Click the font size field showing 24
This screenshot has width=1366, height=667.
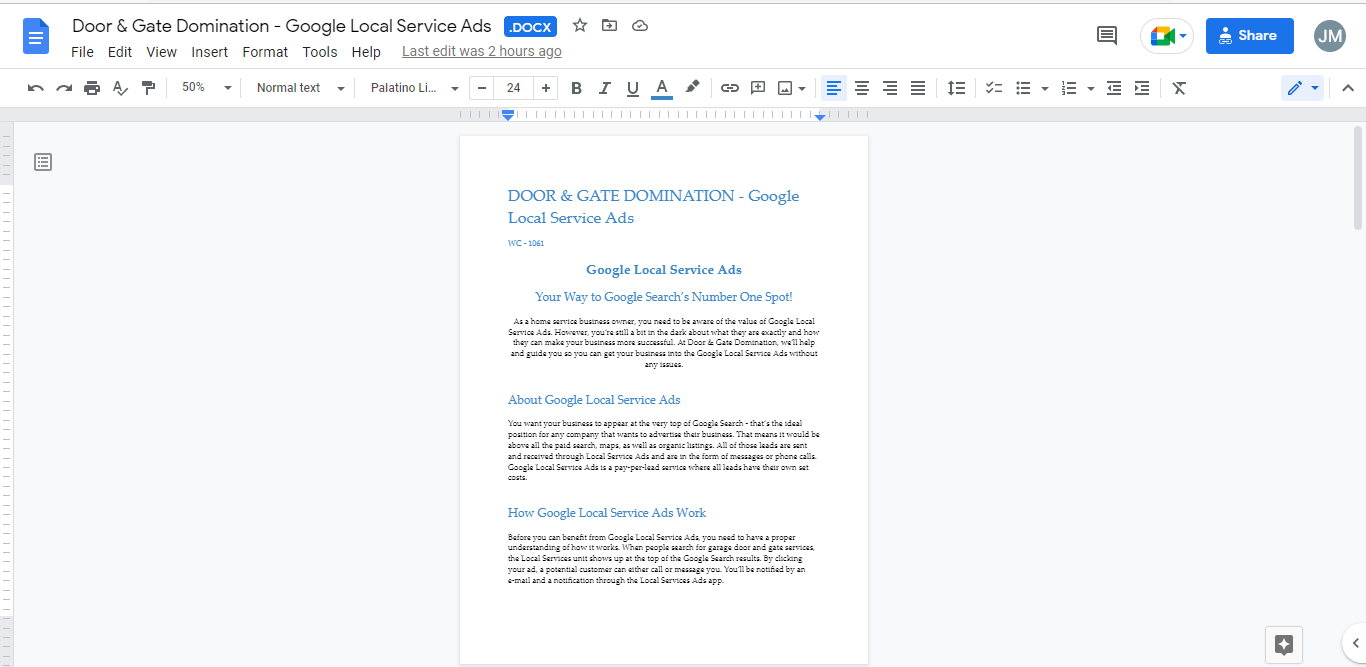(514, 88)
